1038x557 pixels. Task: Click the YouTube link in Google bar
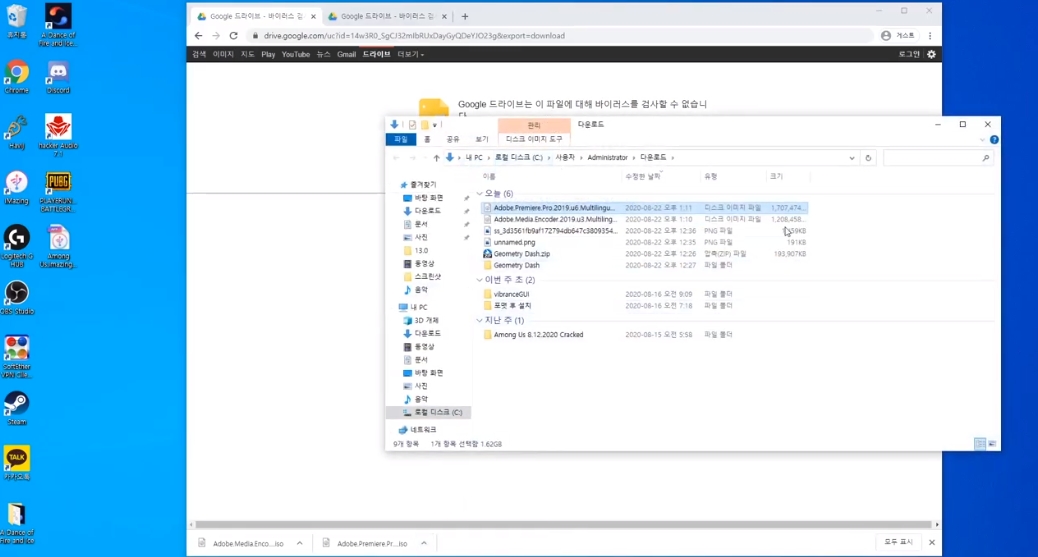point(295,54)
